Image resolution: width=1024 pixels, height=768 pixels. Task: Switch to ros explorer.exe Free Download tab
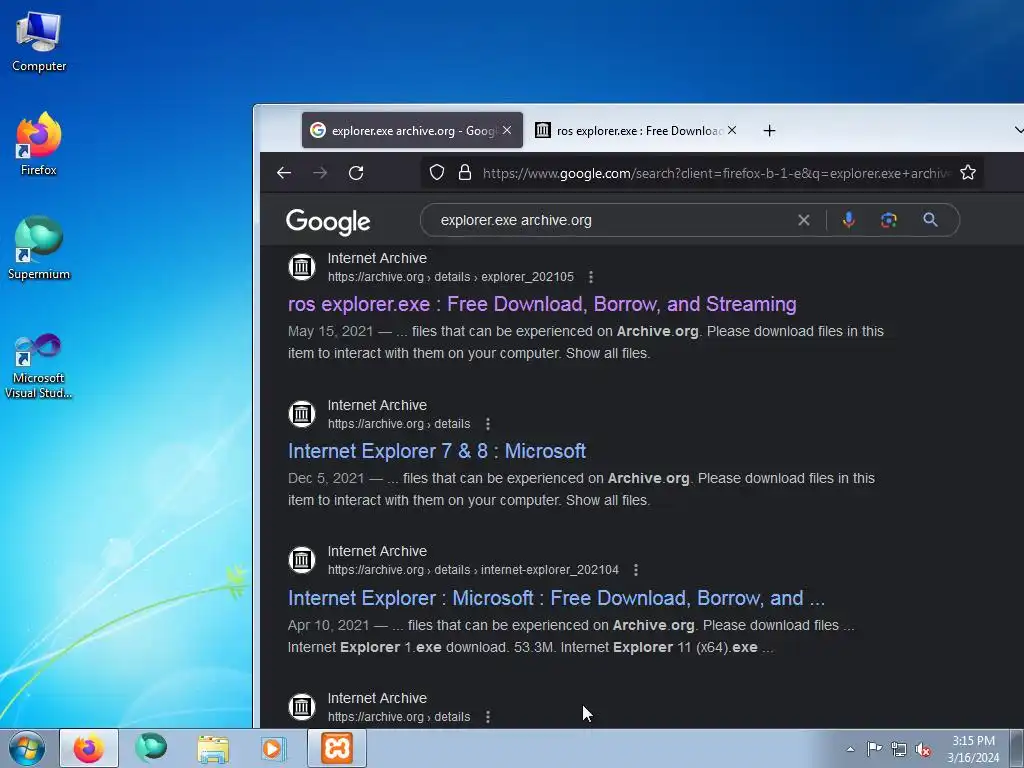coord(637,131)
